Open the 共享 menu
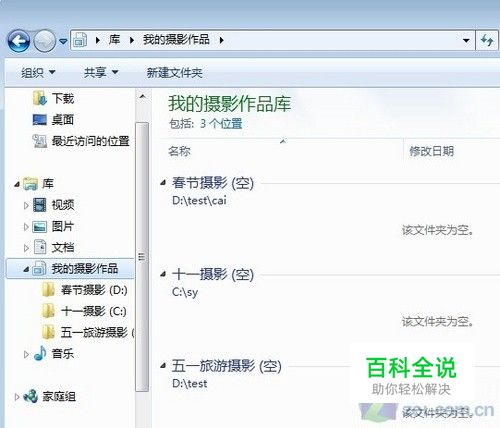Viewport: 500px width, 428px height. [101, 72]
